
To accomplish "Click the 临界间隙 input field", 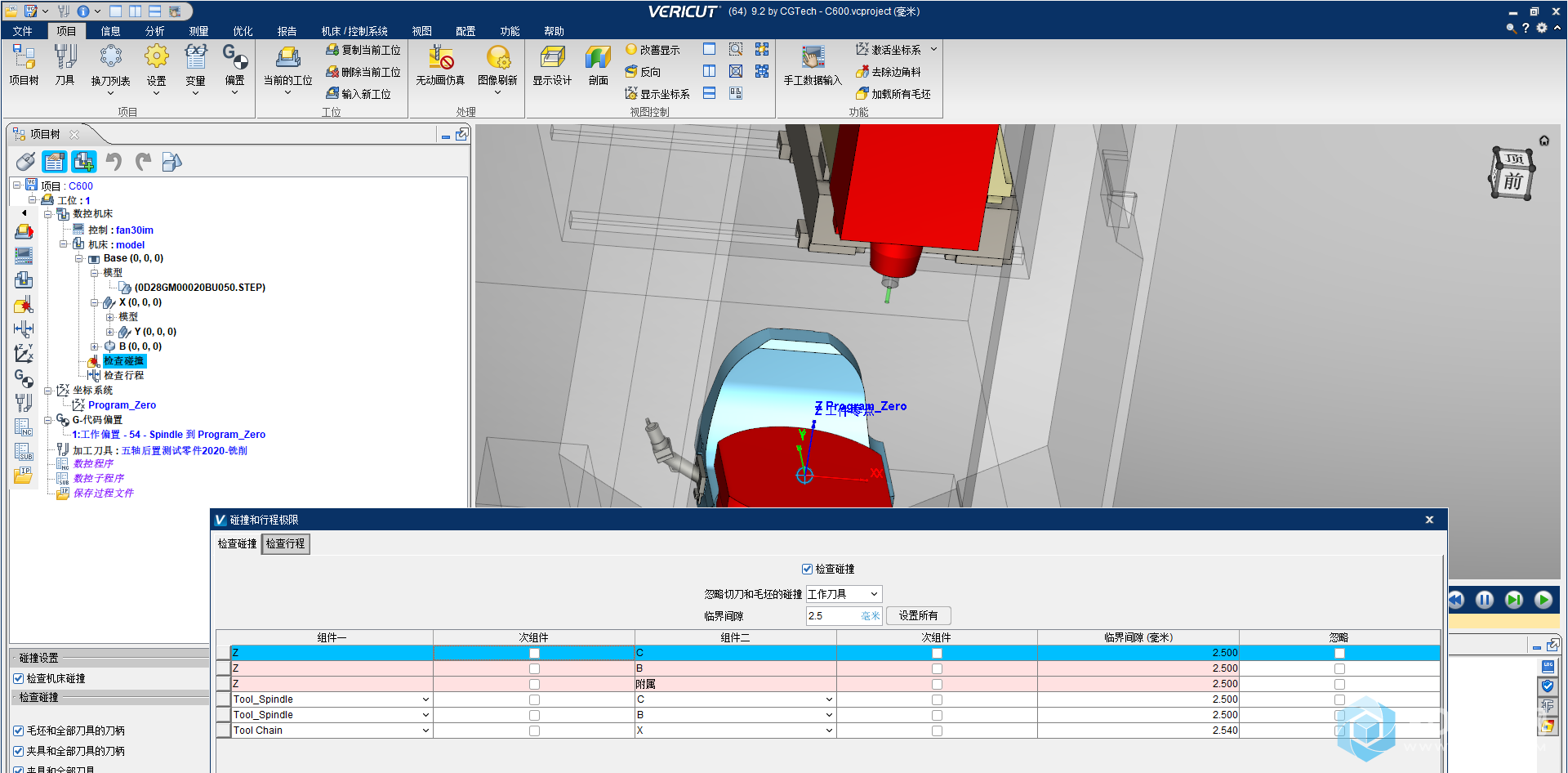I will point(844,615).
